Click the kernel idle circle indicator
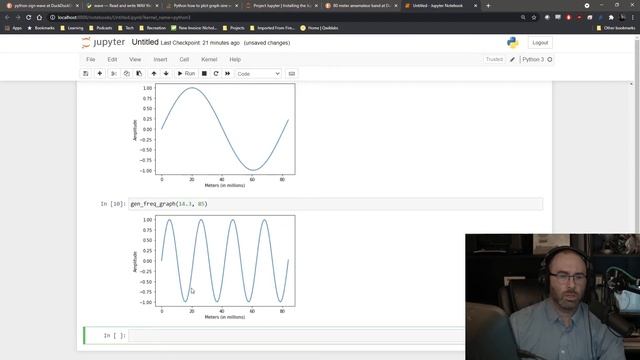640x360 pixels. (x=550, y=60)
